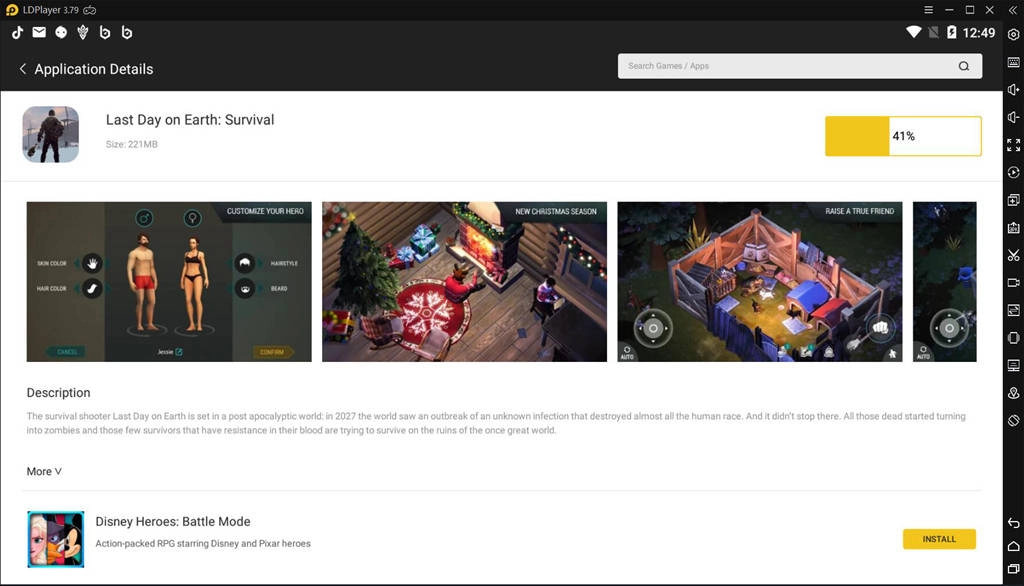The width and height of the screenshot is (1024, 586).
Task: Collapse the right sidebar with double-chevron
Action: tap(1013, 10)
